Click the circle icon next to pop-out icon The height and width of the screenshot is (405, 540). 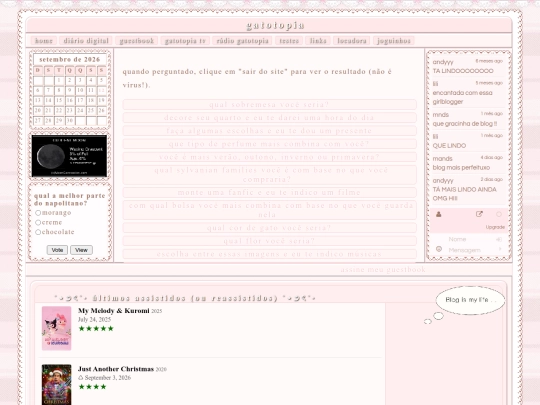point(499,214)
